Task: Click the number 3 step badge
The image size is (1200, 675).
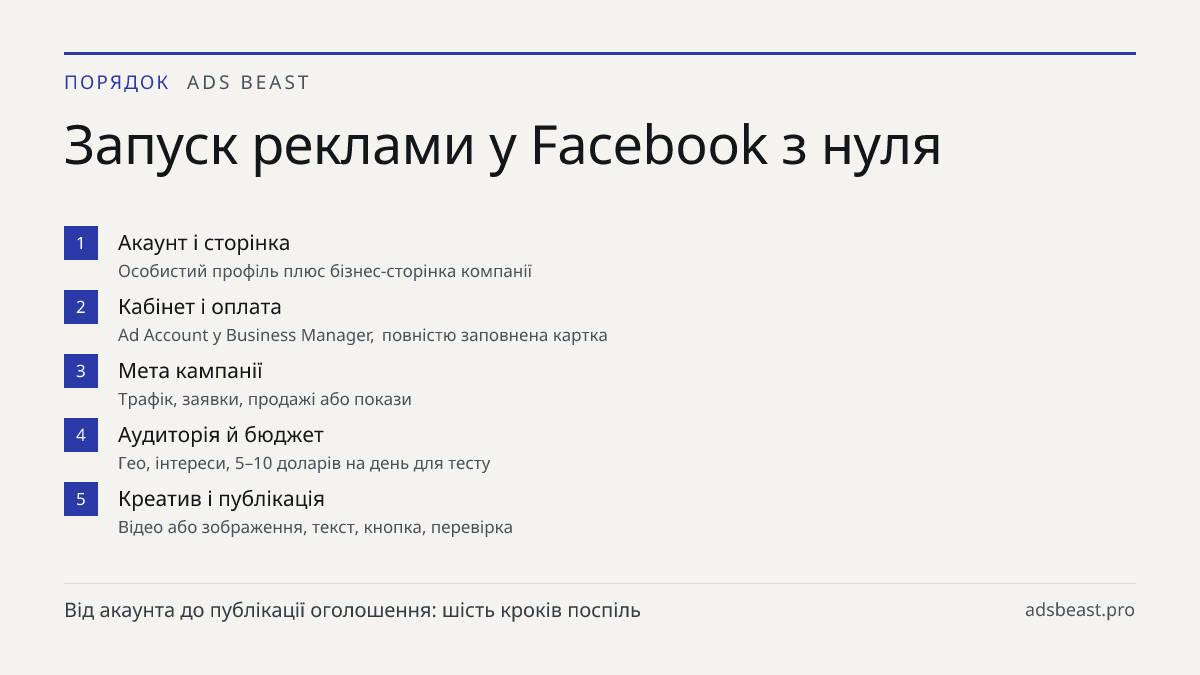Action: (x=81, y=371)
